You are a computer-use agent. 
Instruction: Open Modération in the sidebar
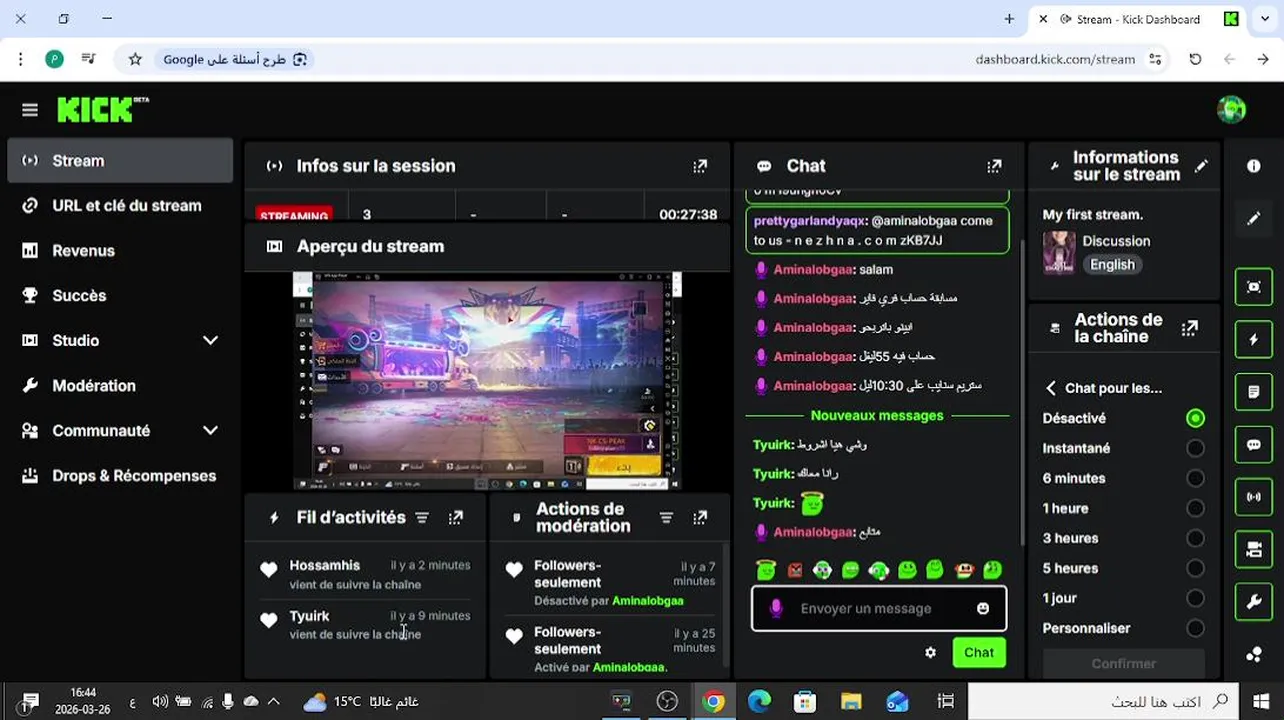[120, 386]
